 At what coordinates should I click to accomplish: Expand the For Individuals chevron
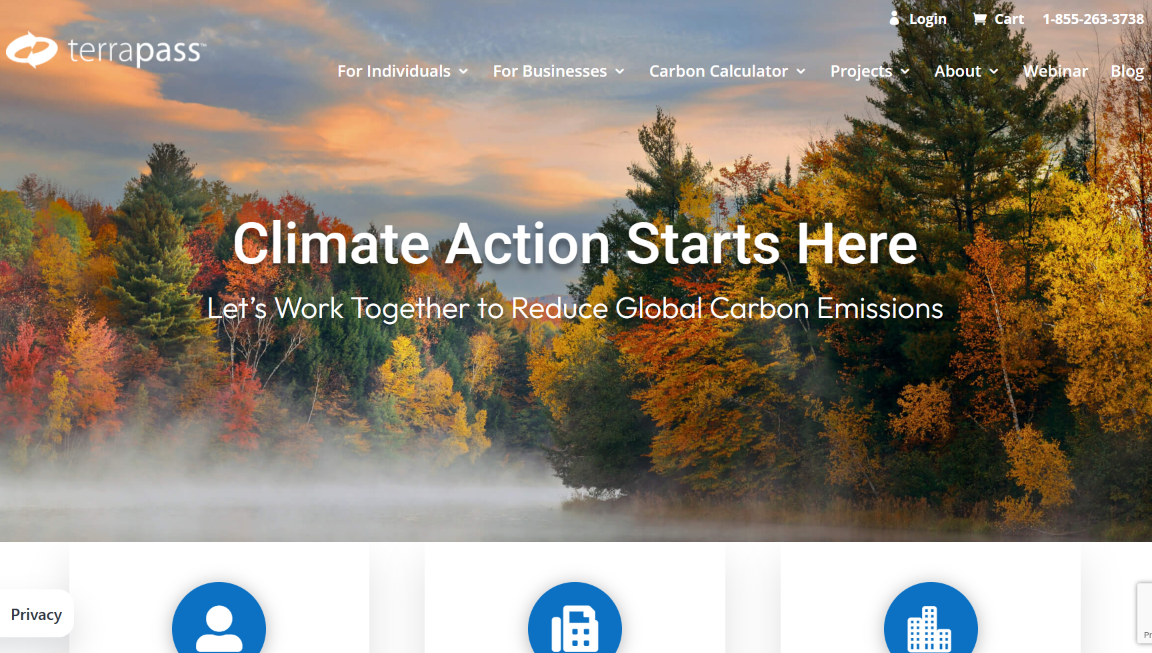[x=464, y=71]
